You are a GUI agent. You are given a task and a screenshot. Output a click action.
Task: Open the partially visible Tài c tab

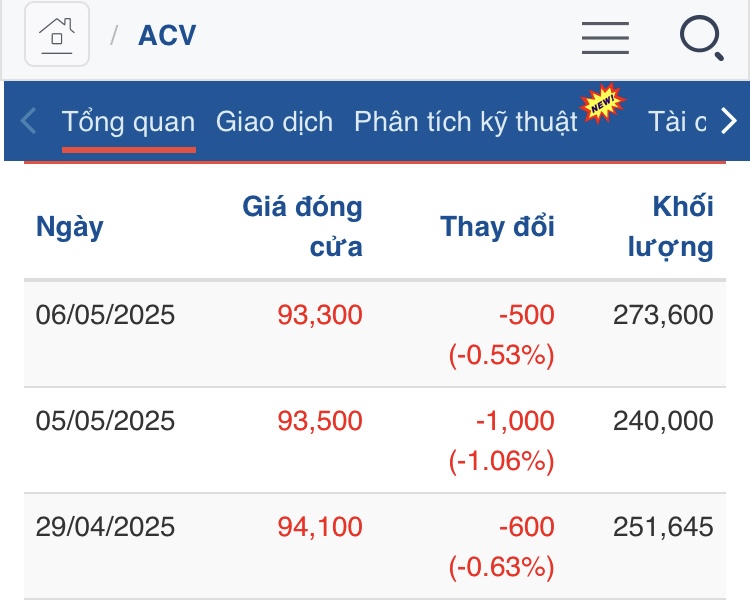pyautogui.click(x=677, y=122)
